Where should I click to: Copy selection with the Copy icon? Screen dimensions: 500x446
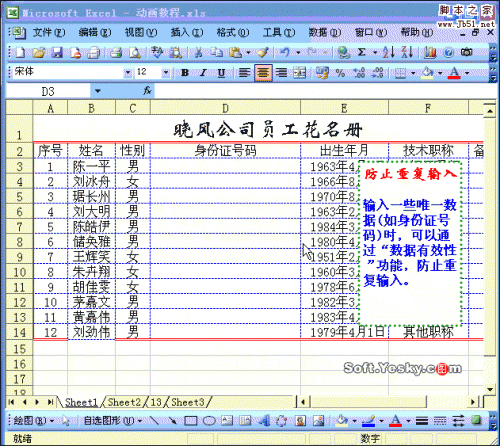[x=217, y=52]
